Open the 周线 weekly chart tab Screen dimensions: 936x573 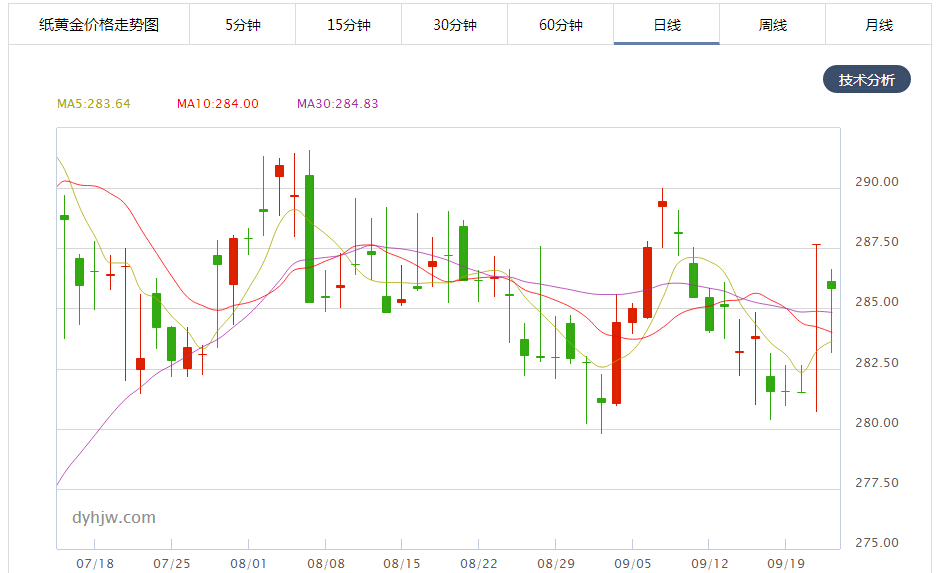point(772,24)
